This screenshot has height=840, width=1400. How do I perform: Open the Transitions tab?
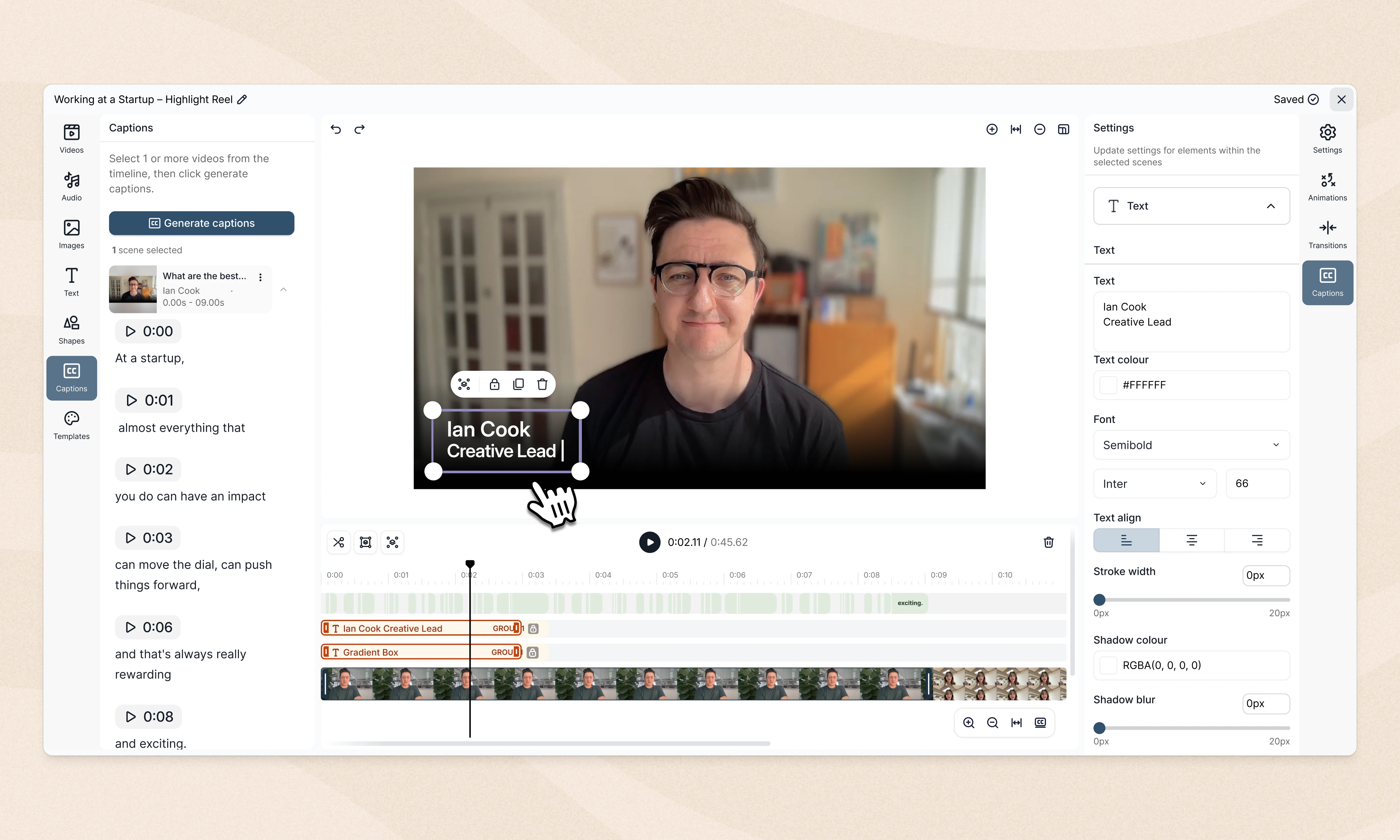coord(1327,234)
